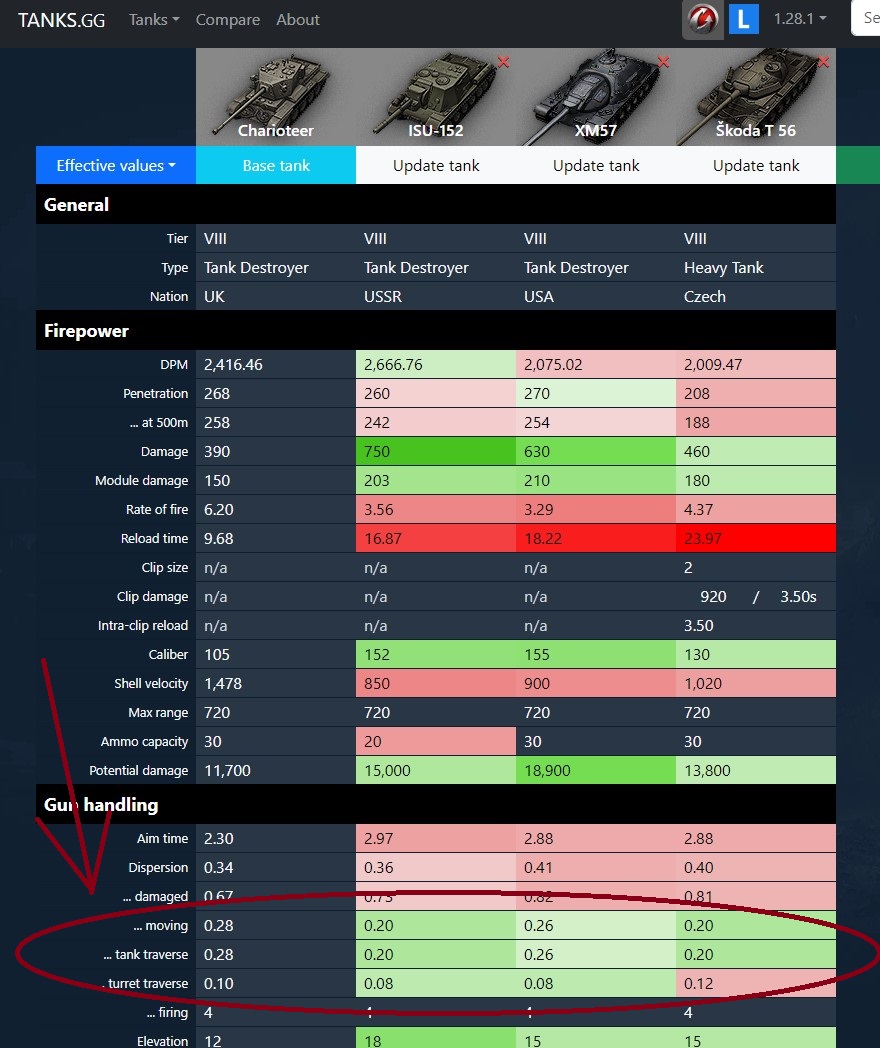The height and width of the screenshot is (1048, 880).
Task: Click Škoda clip damage value 920
Action: pos(713,596)
